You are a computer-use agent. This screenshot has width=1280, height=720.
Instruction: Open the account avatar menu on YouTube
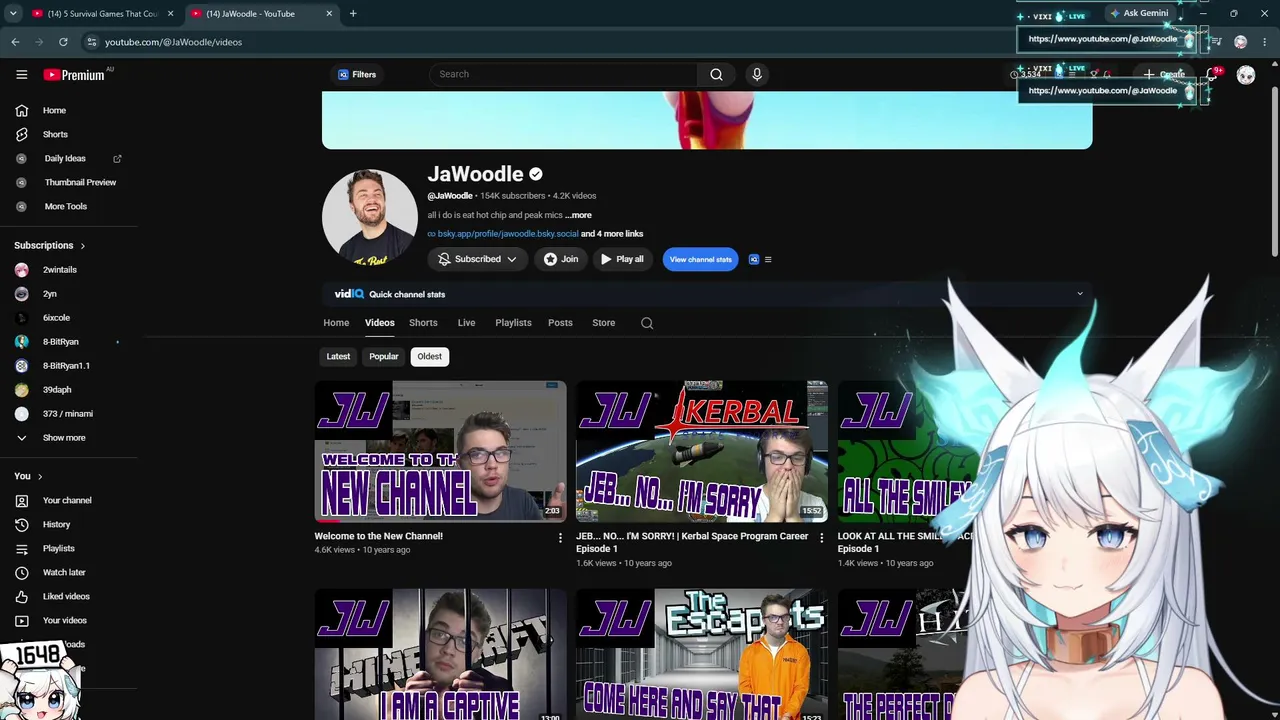pyautogui.click(x=1246, y=75)
